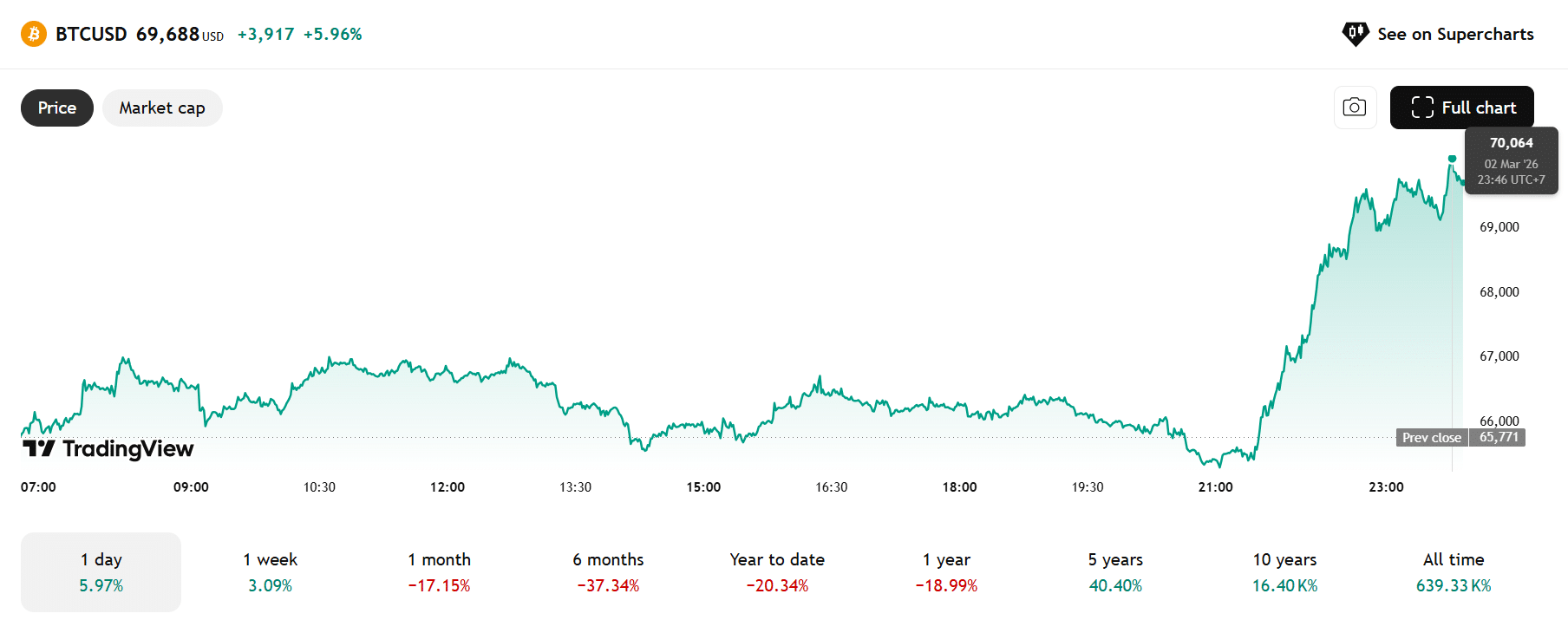Select the All time range
This screenshot has height=633, width=1568.
coord(1454,572)
